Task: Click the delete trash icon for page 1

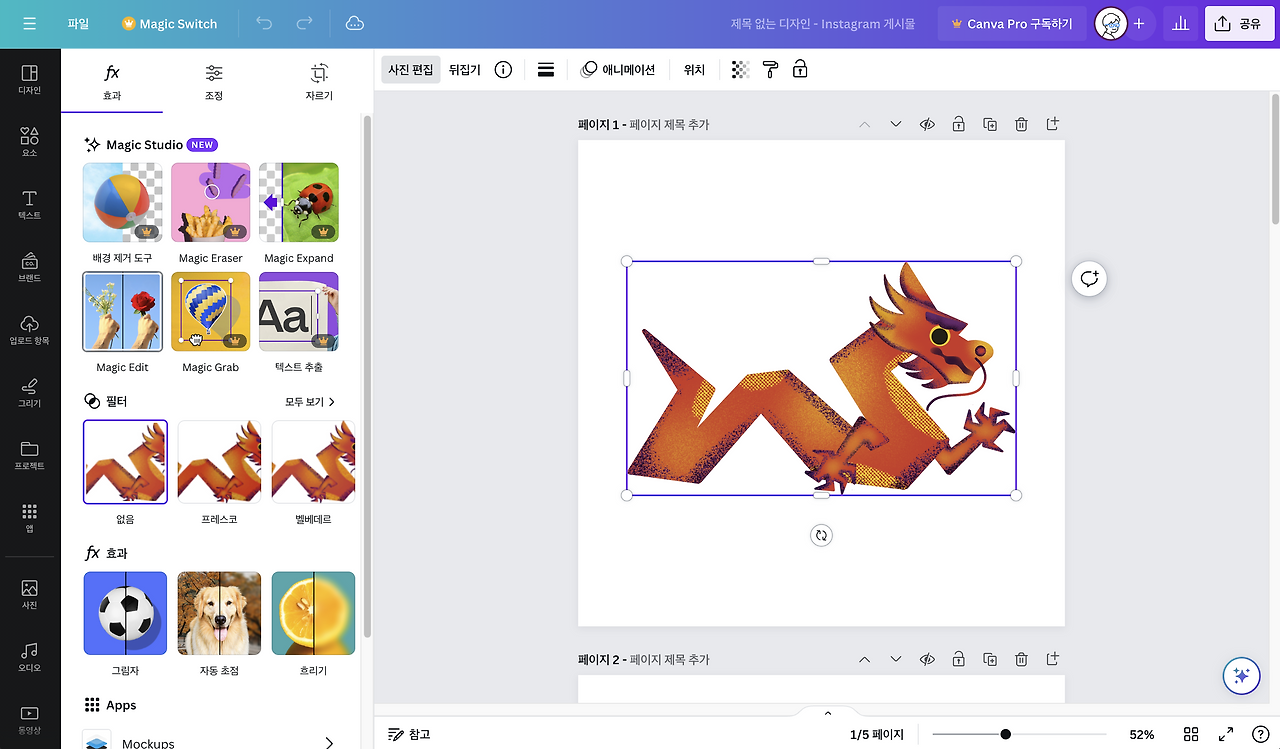Action: [x=1021, y=124]
